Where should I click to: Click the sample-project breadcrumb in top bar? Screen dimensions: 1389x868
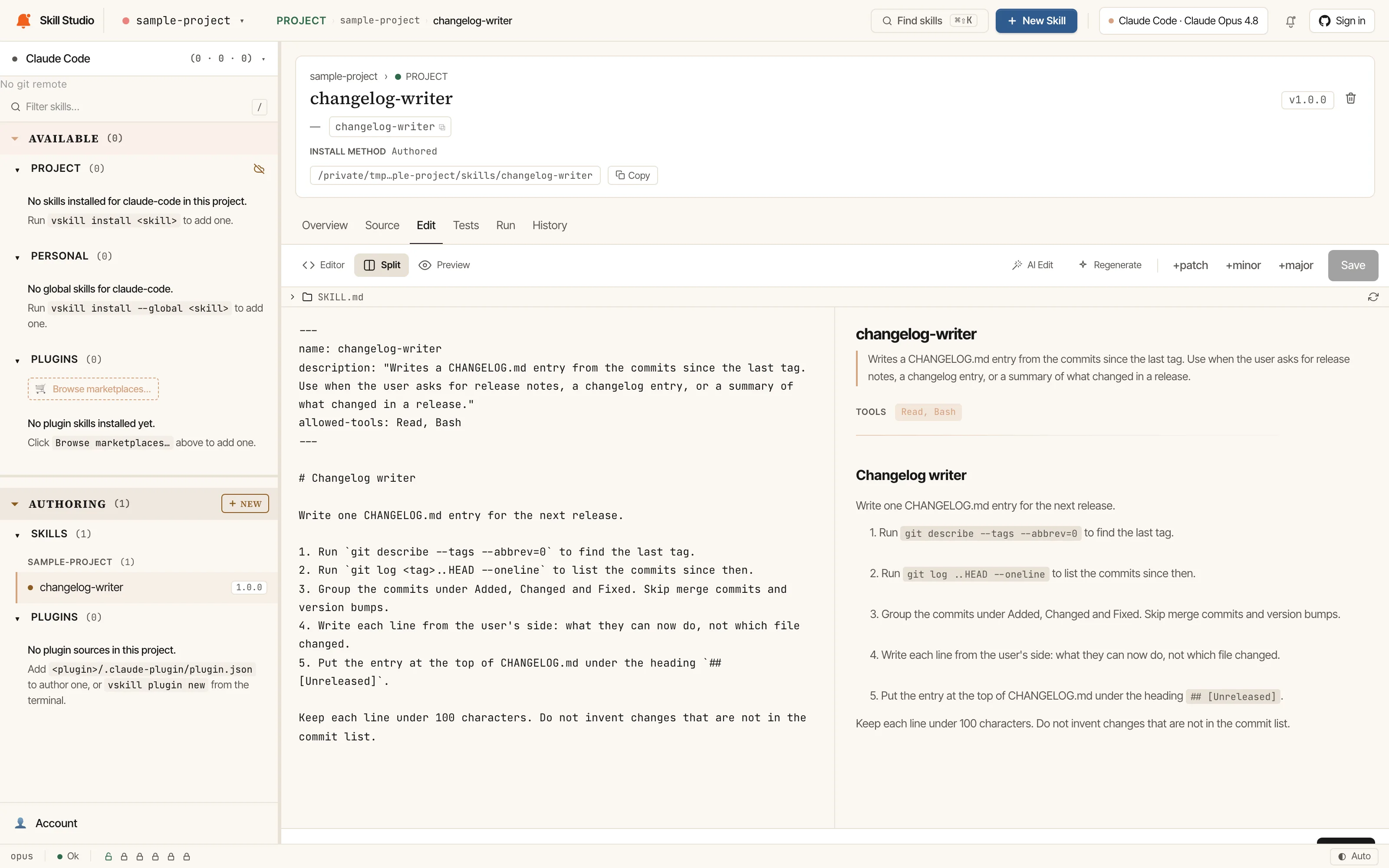[379, 21]
